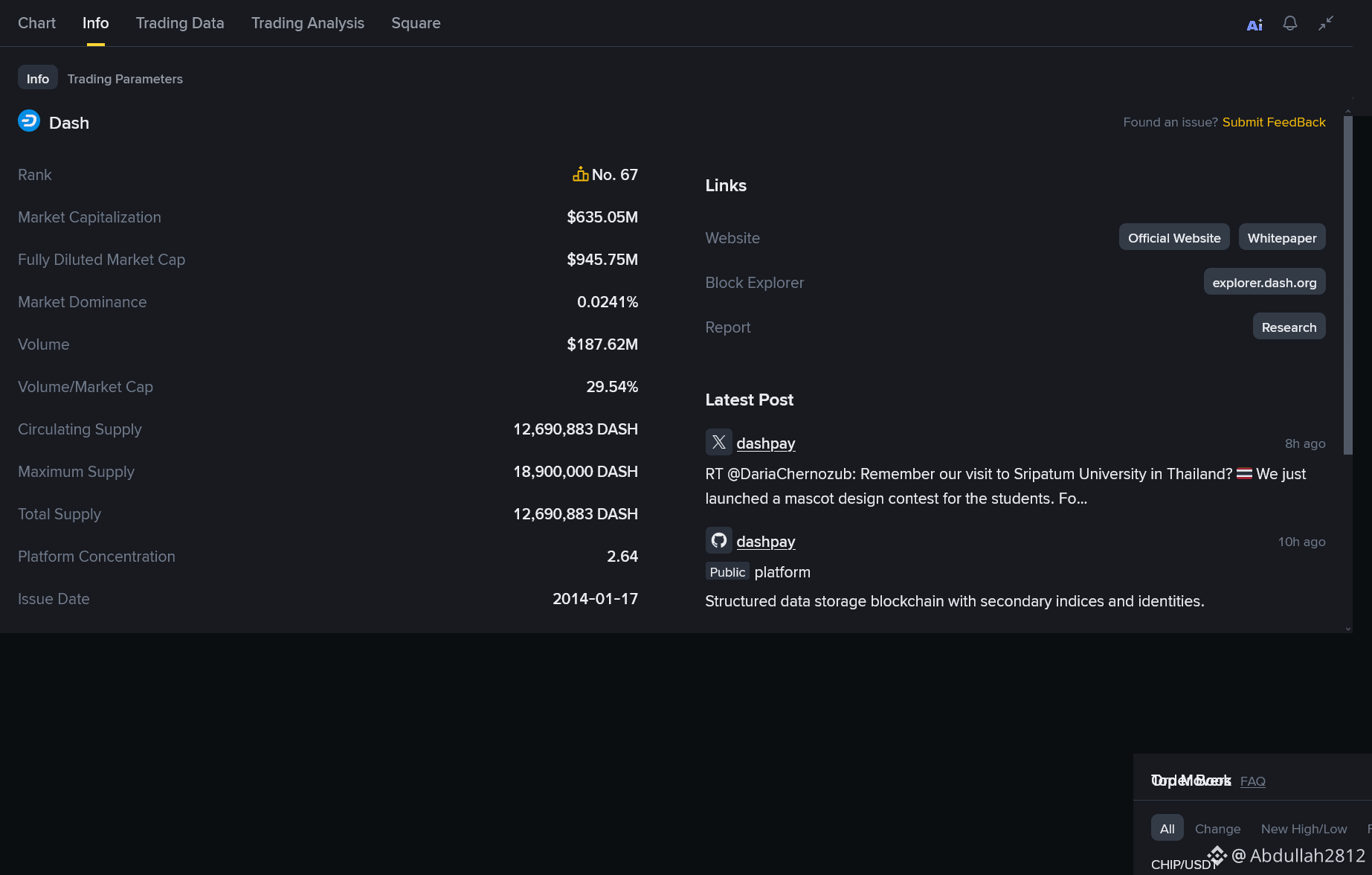Select the All filter tab
Viewport: 1372px width, 875px height.
(1168, 828)
